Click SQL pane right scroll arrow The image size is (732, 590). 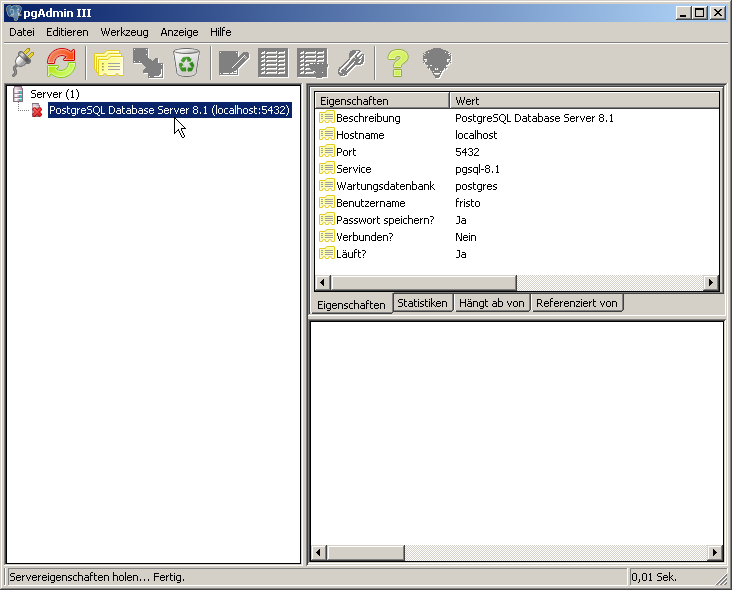[715, 553]
